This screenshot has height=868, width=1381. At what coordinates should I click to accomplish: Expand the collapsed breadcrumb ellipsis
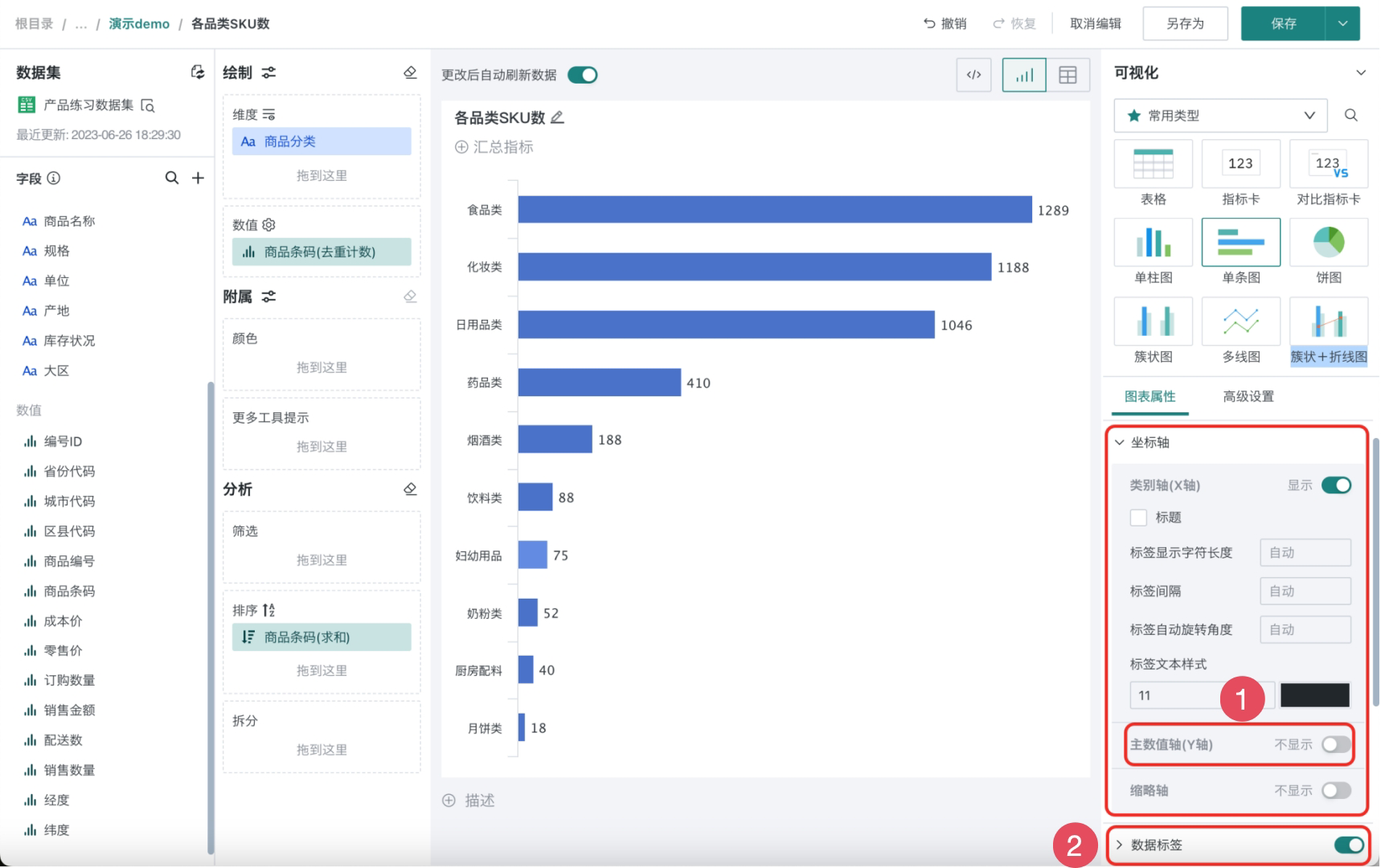(x=80, y=24)
